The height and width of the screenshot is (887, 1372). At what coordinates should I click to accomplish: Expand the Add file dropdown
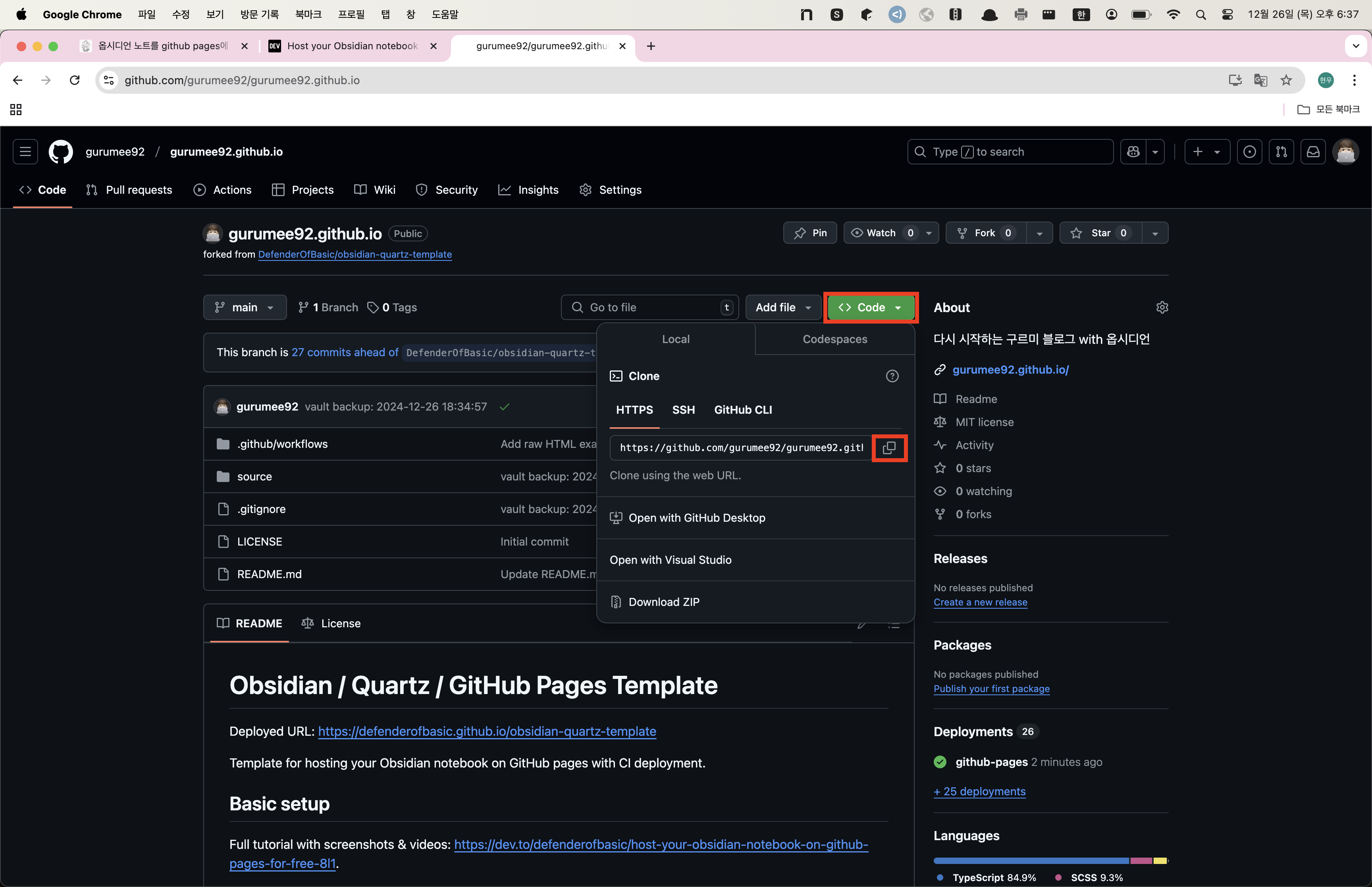(783, 308)
